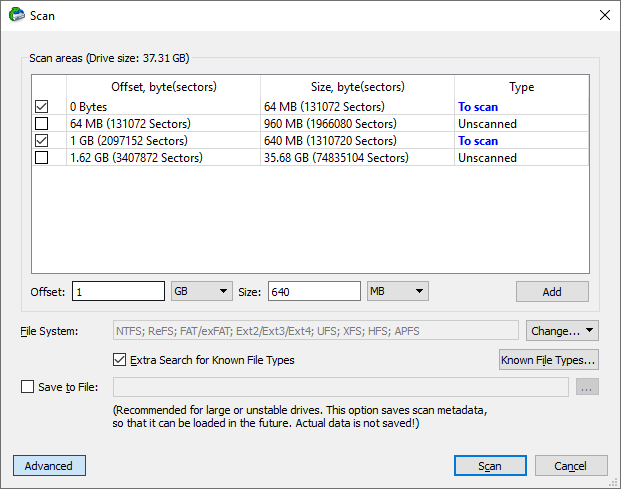The image size is (621, 489).
Task: Select the 35.68 GB size row
Action: coord(310,158)
